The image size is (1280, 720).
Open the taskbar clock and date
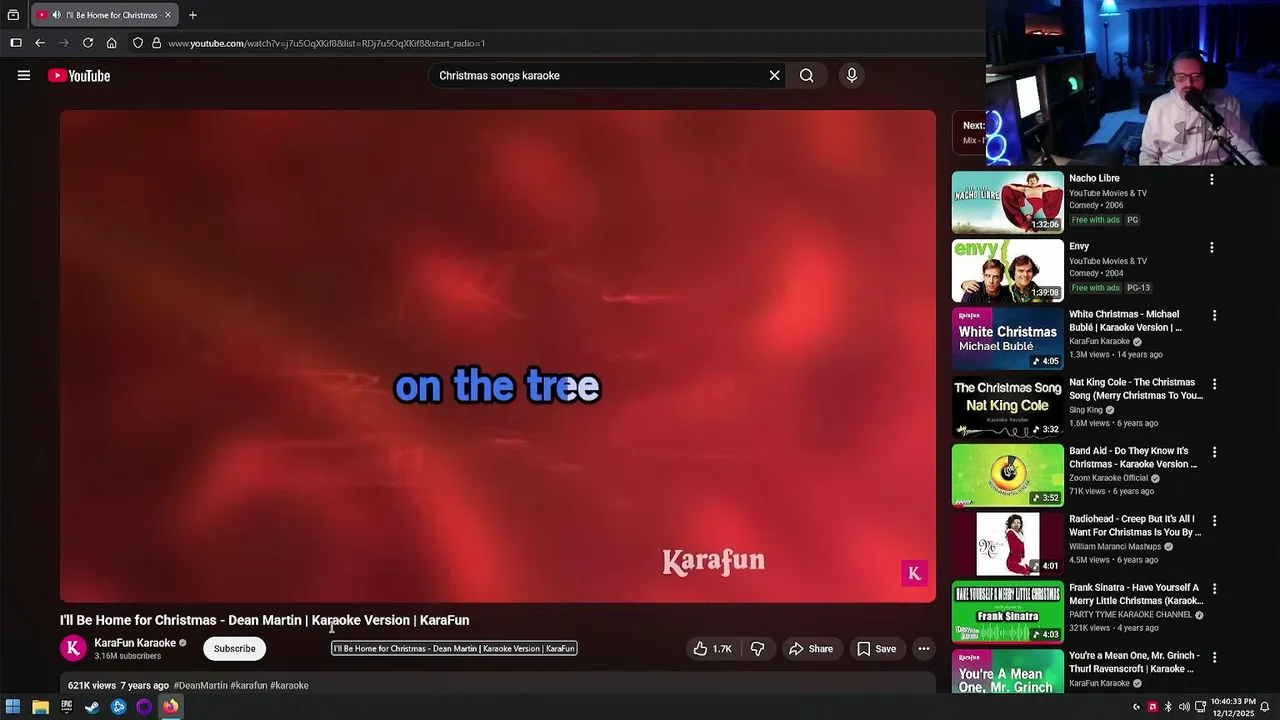[x=1233, y=707]
